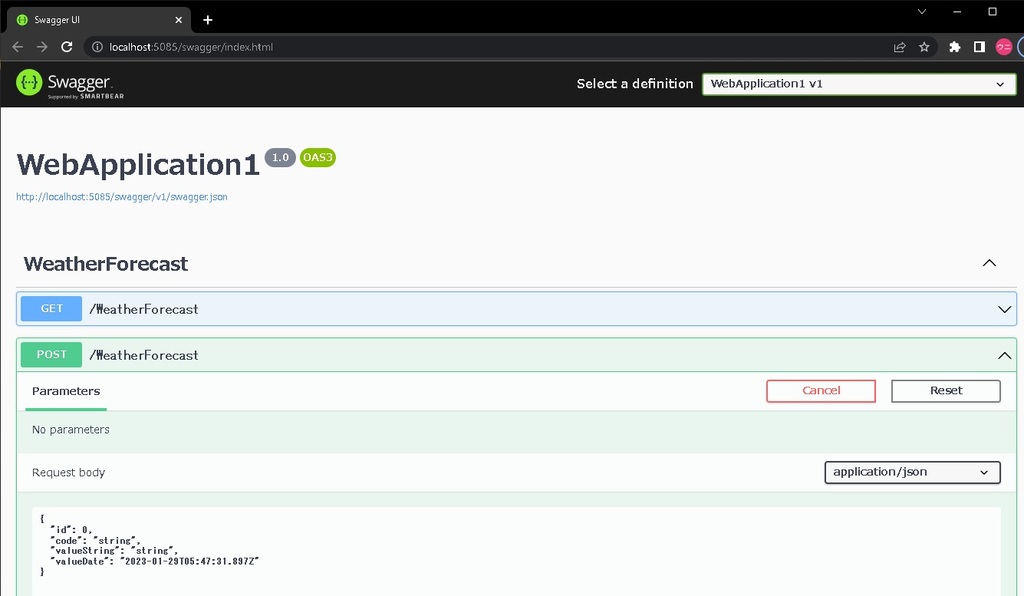1024x596 pixels.
Task: Open the browser extensions puzzle icon
Action: click(954, 47)
